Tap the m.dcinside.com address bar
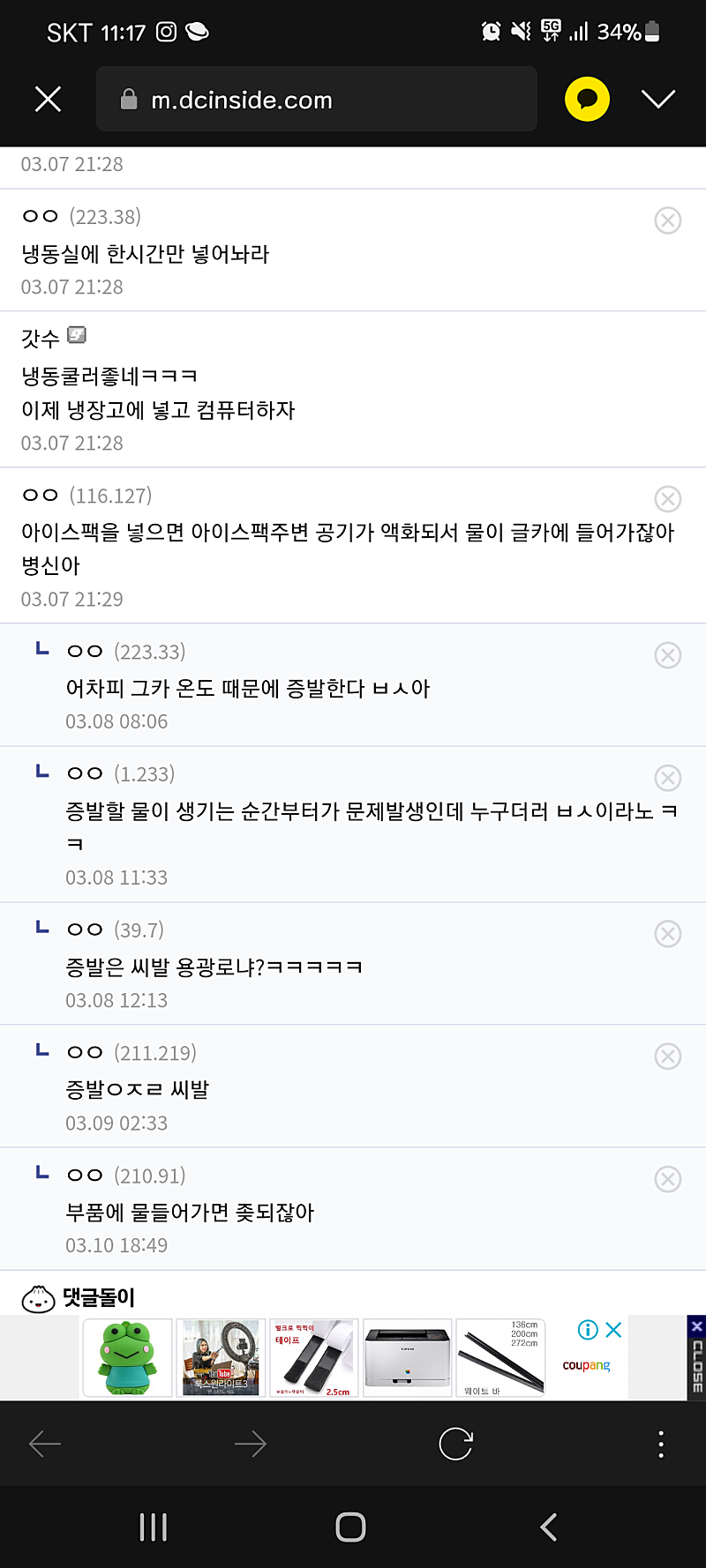706x1568 pixels. click(316, 100)
